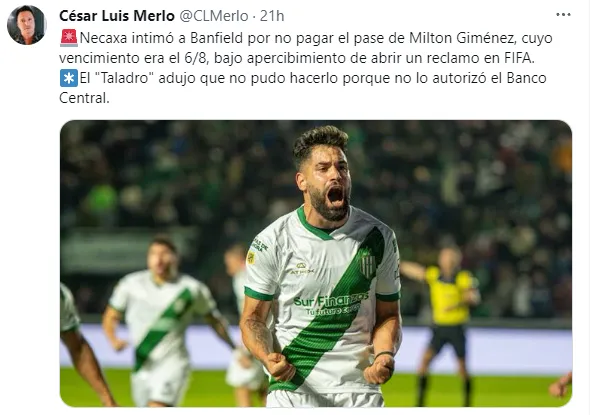This screenshot has width=602, height=415.
Task: Click the yellow league badge on sleeve
Action: pos(251,258)
